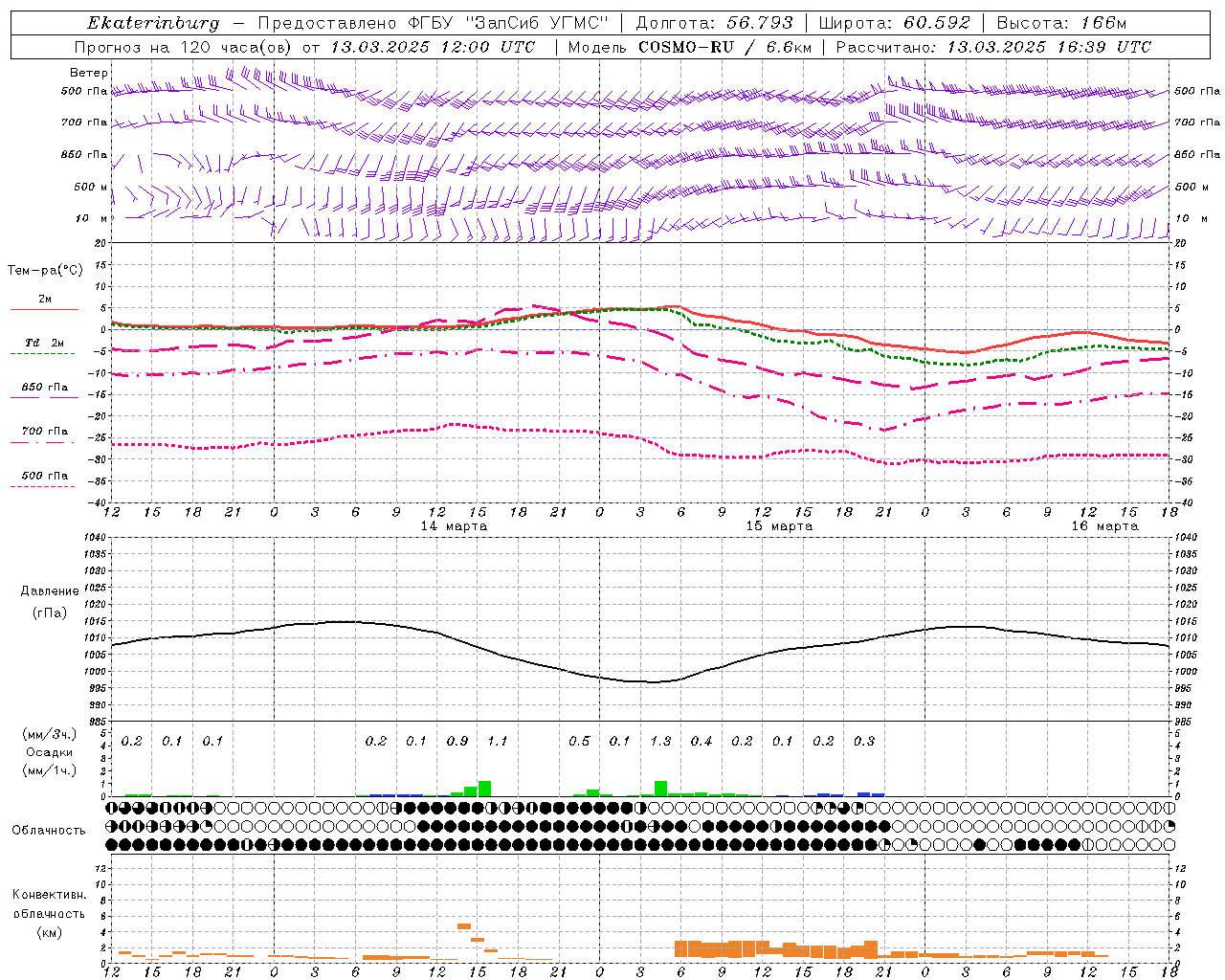Click the '500 гПа' temperature legend entry
This screenshot has width=1225, height=980.
(45, 476)
